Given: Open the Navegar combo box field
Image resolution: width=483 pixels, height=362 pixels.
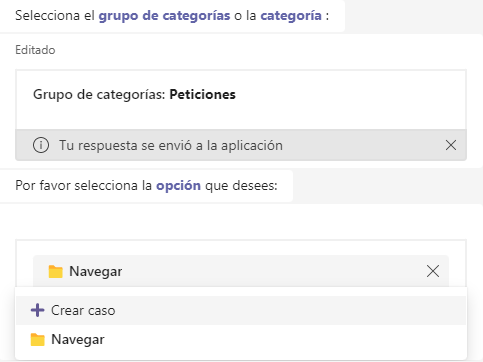Looking at the screenshot, I should click(241, 271).
